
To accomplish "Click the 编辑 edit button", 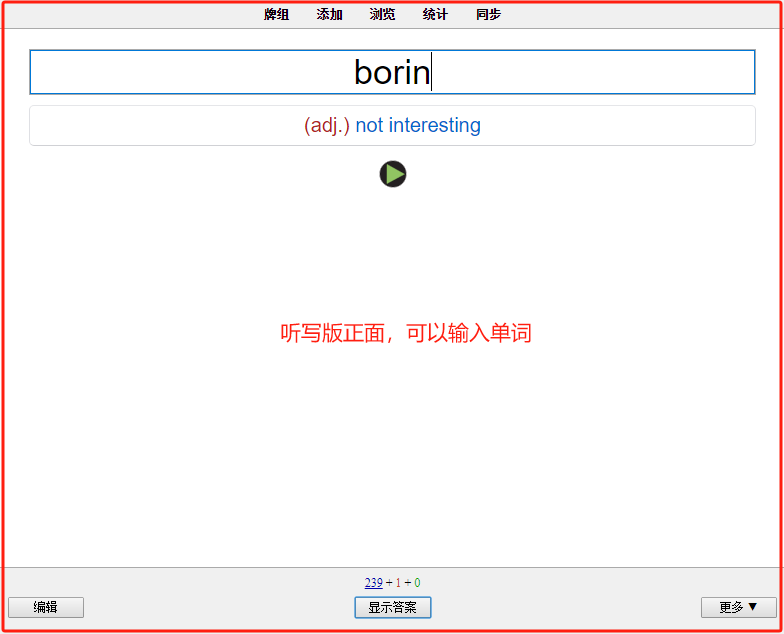I will [x=46, y=608].
